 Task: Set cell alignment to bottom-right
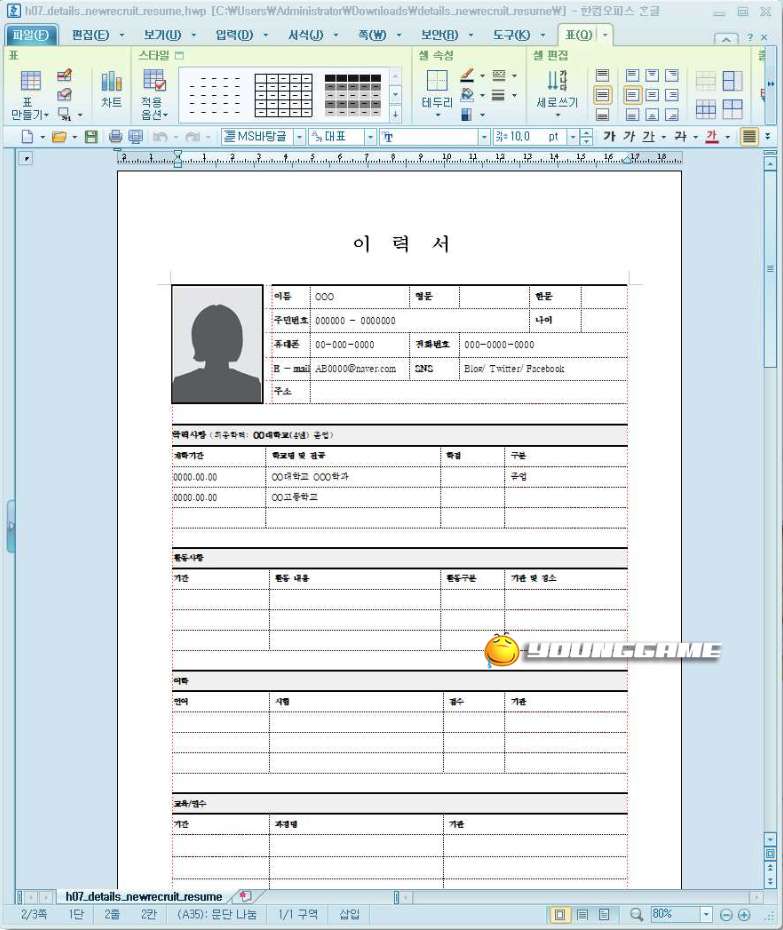(671, 114)
